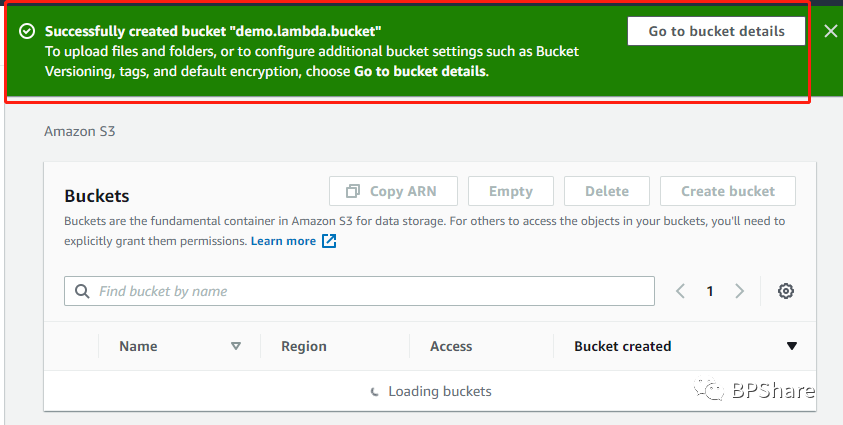Image resolution: width=843 pixels, height=425 pixels.
Task: Click the Delete bucket button
Action: pos(607,191)
